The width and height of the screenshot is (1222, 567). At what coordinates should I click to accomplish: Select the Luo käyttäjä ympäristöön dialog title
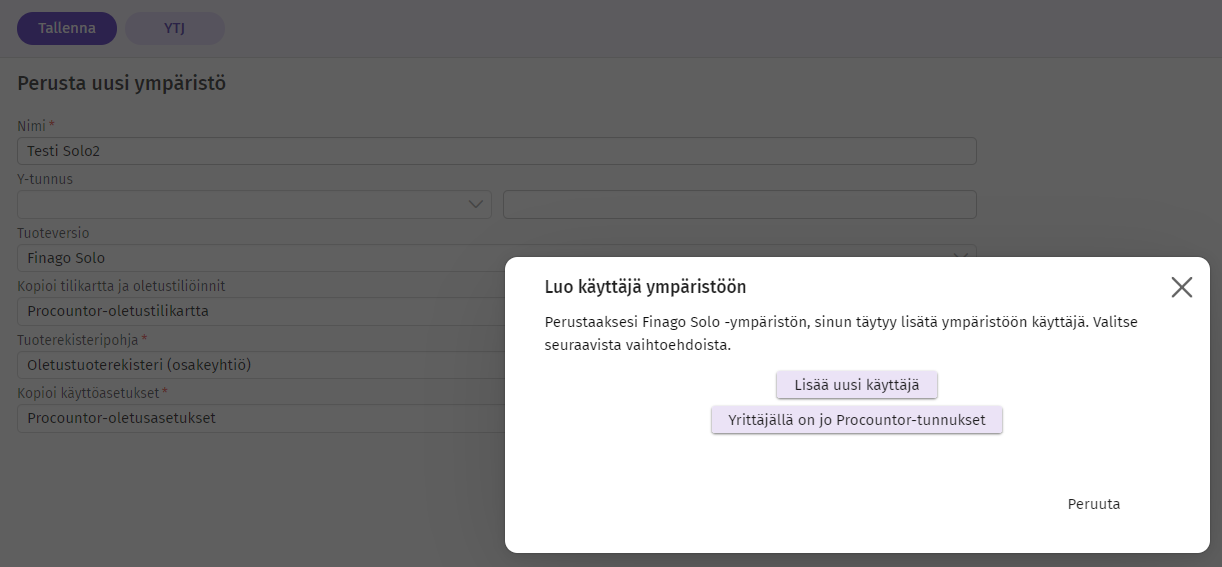click(x=645, y=287)
